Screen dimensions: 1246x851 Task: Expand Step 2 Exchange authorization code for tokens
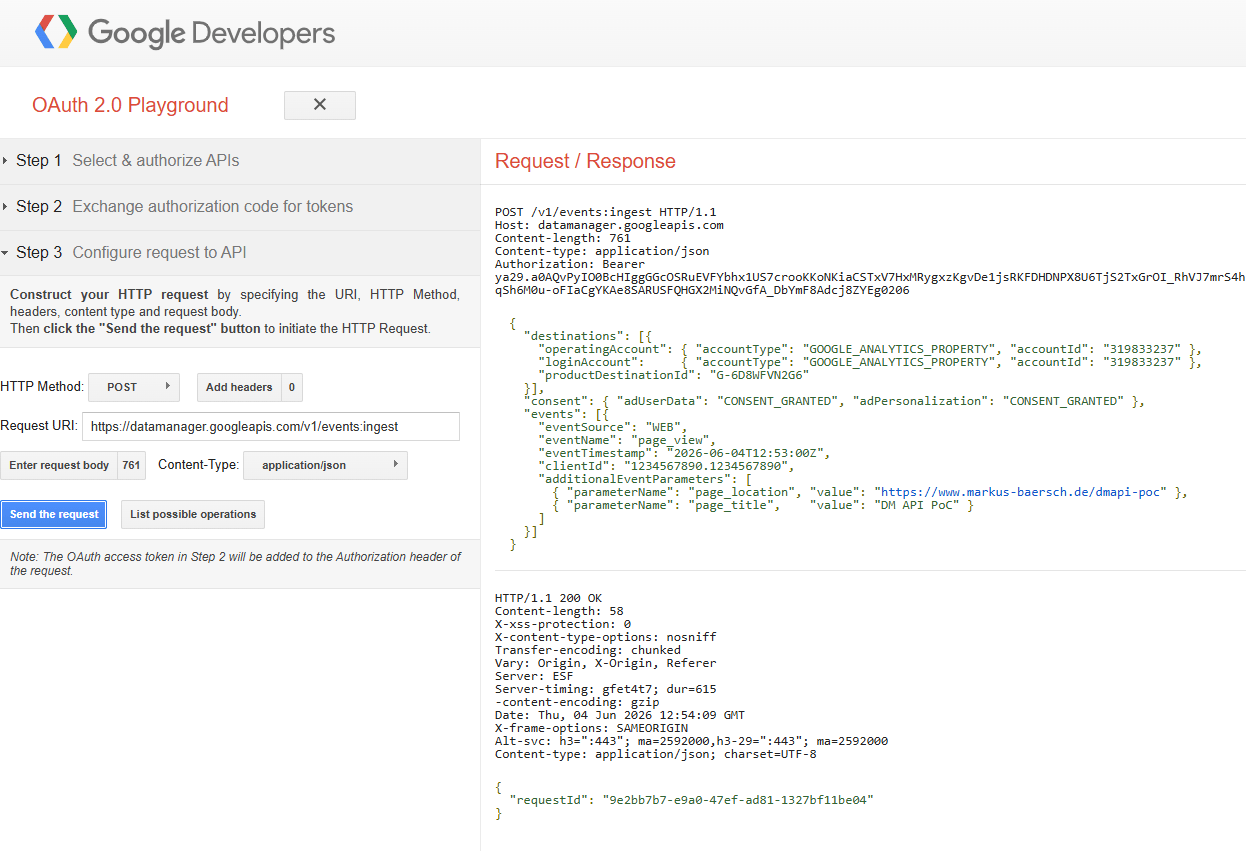tap(240, 207)
